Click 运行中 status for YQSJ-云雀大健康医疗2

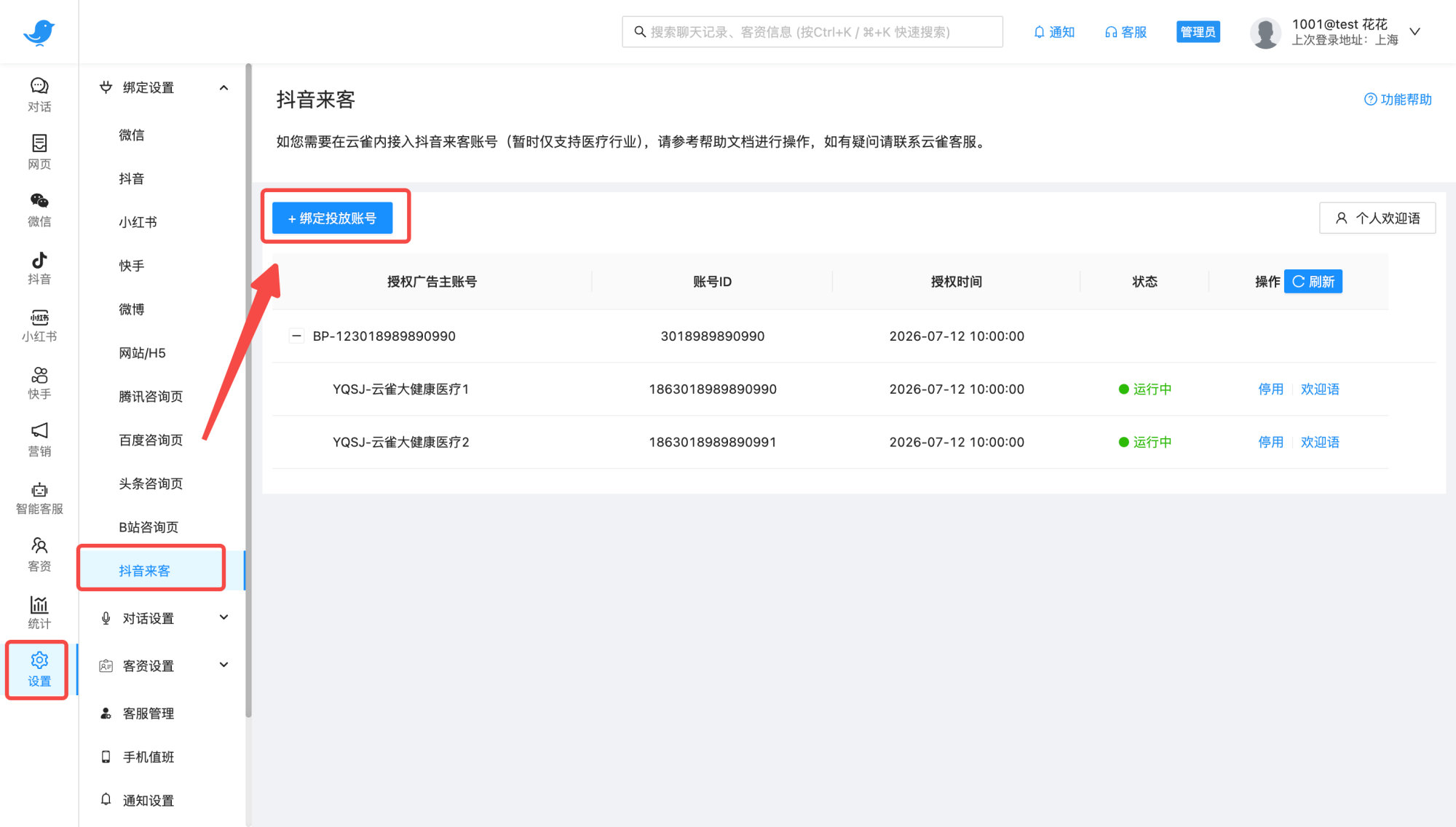click(1145, 442)
